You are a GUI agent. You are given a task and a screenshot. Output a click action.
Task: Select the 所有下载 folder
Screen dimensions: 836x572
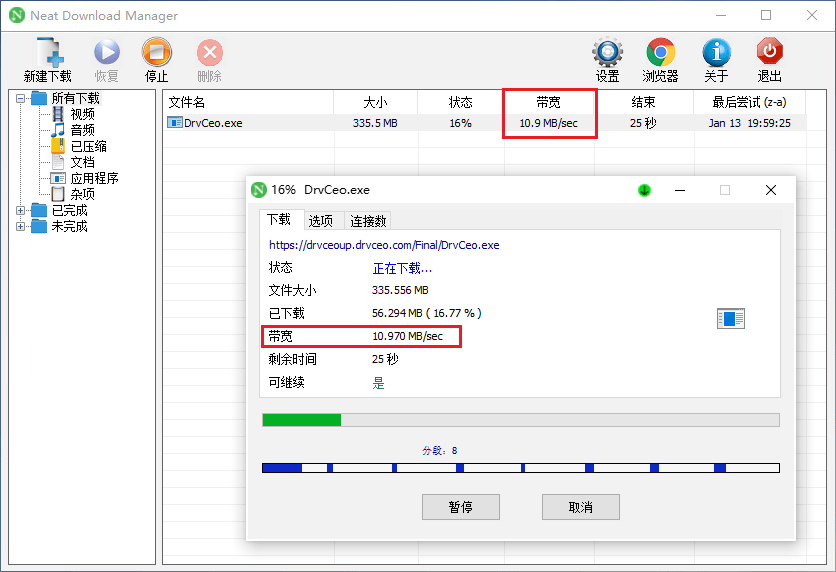pos(75,98)
